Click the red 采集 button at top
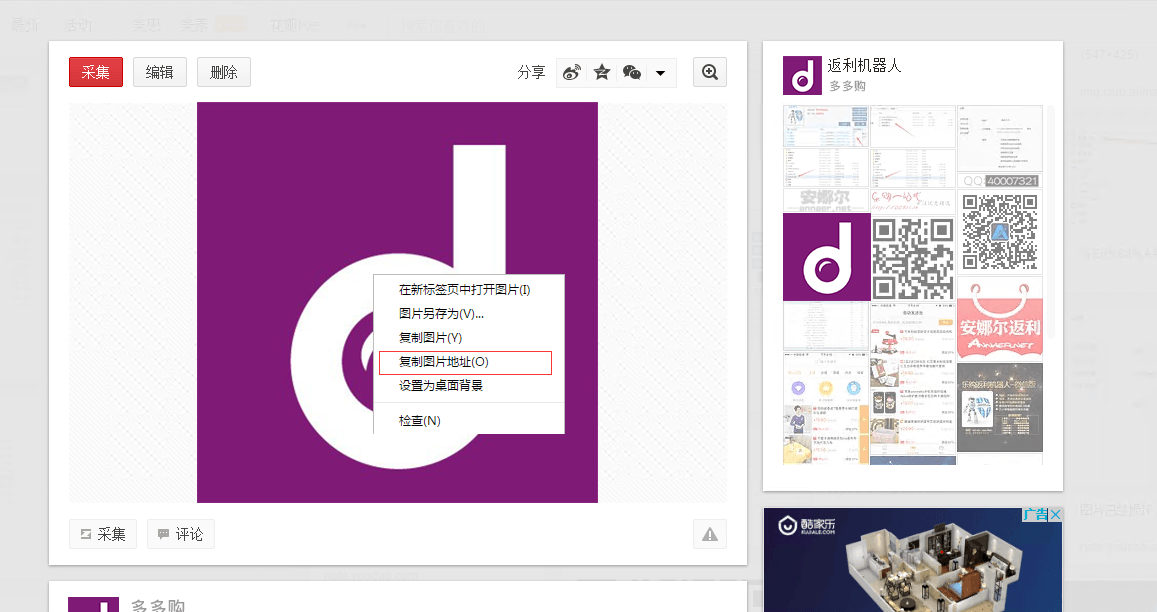This screenshot has width=1157, height=612. click(96, 72)
